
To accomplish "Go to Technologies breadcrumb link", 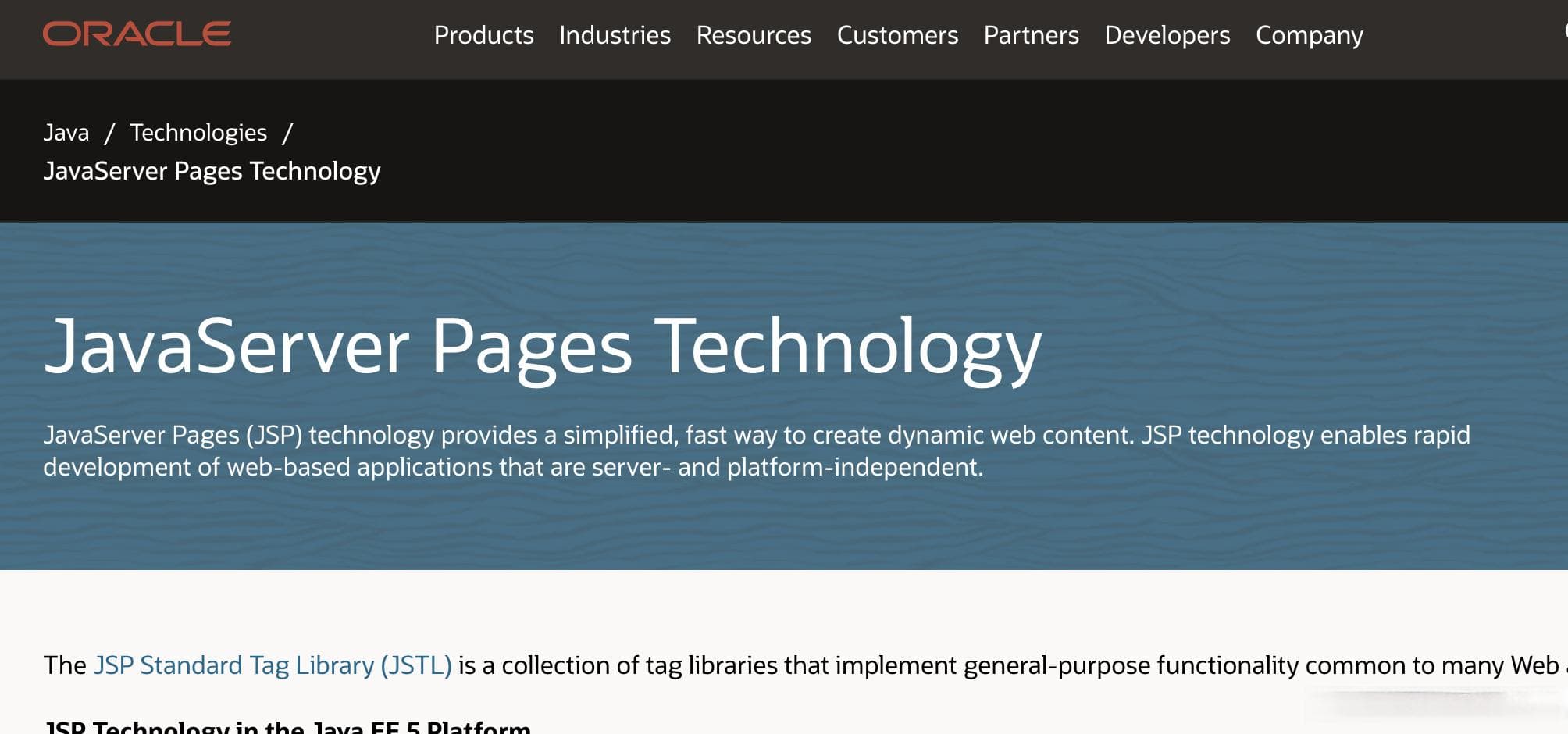I will point(198,133).
